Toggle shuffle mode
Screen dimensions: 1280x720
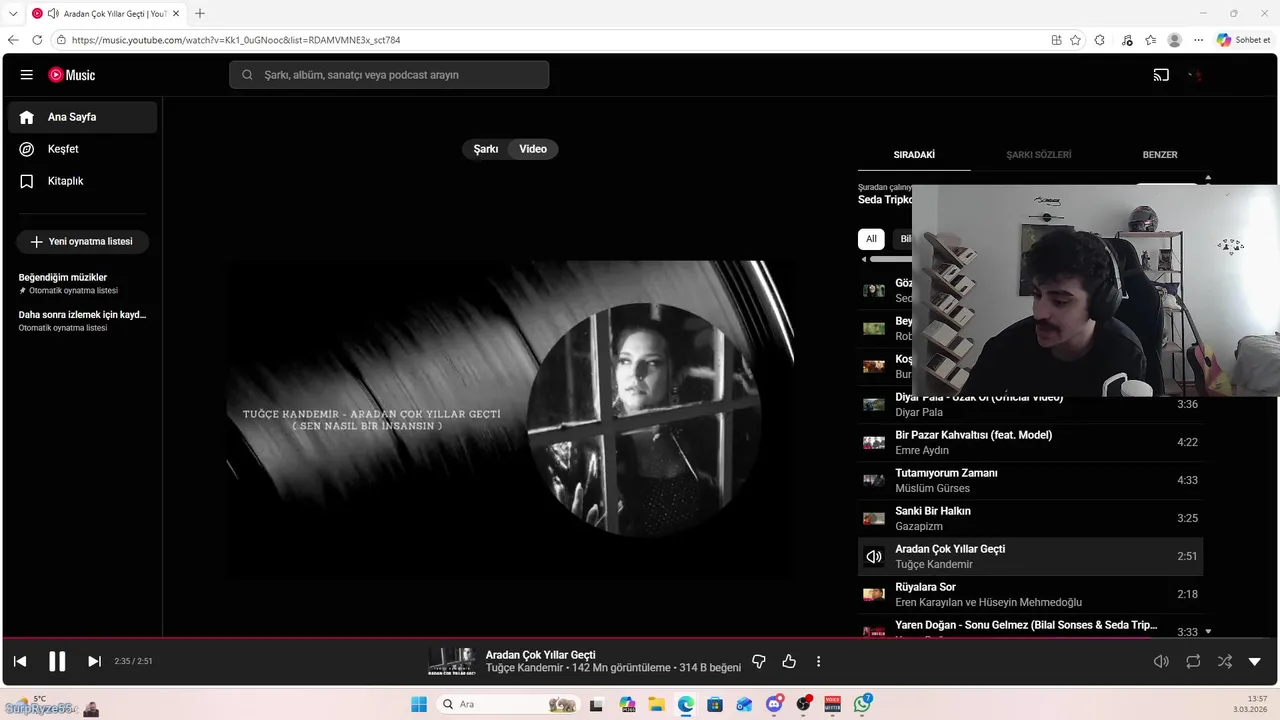[1224, 661]
